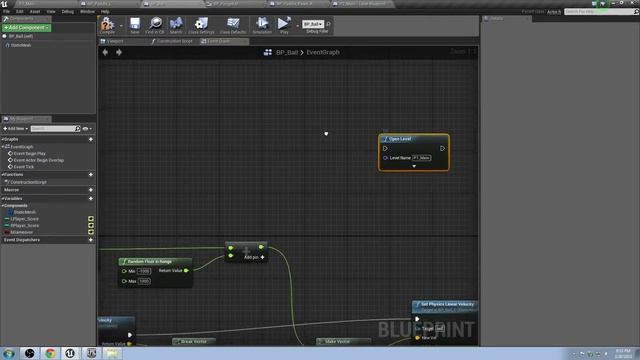The height and width of the screenshot is (360, 640).
Task: Click the Unreal Engine logo icon
Action: pyautogui.click(x=4, y=4)
